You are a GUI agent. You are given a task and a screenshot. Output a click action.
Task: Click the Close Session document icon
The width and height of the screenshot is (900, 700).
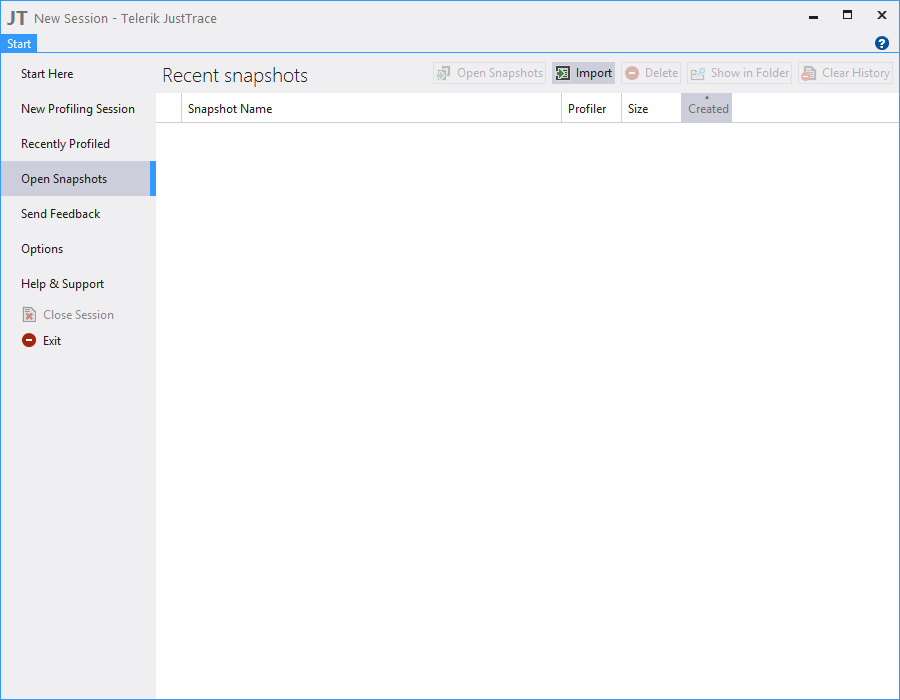click(x=29, y=314)
